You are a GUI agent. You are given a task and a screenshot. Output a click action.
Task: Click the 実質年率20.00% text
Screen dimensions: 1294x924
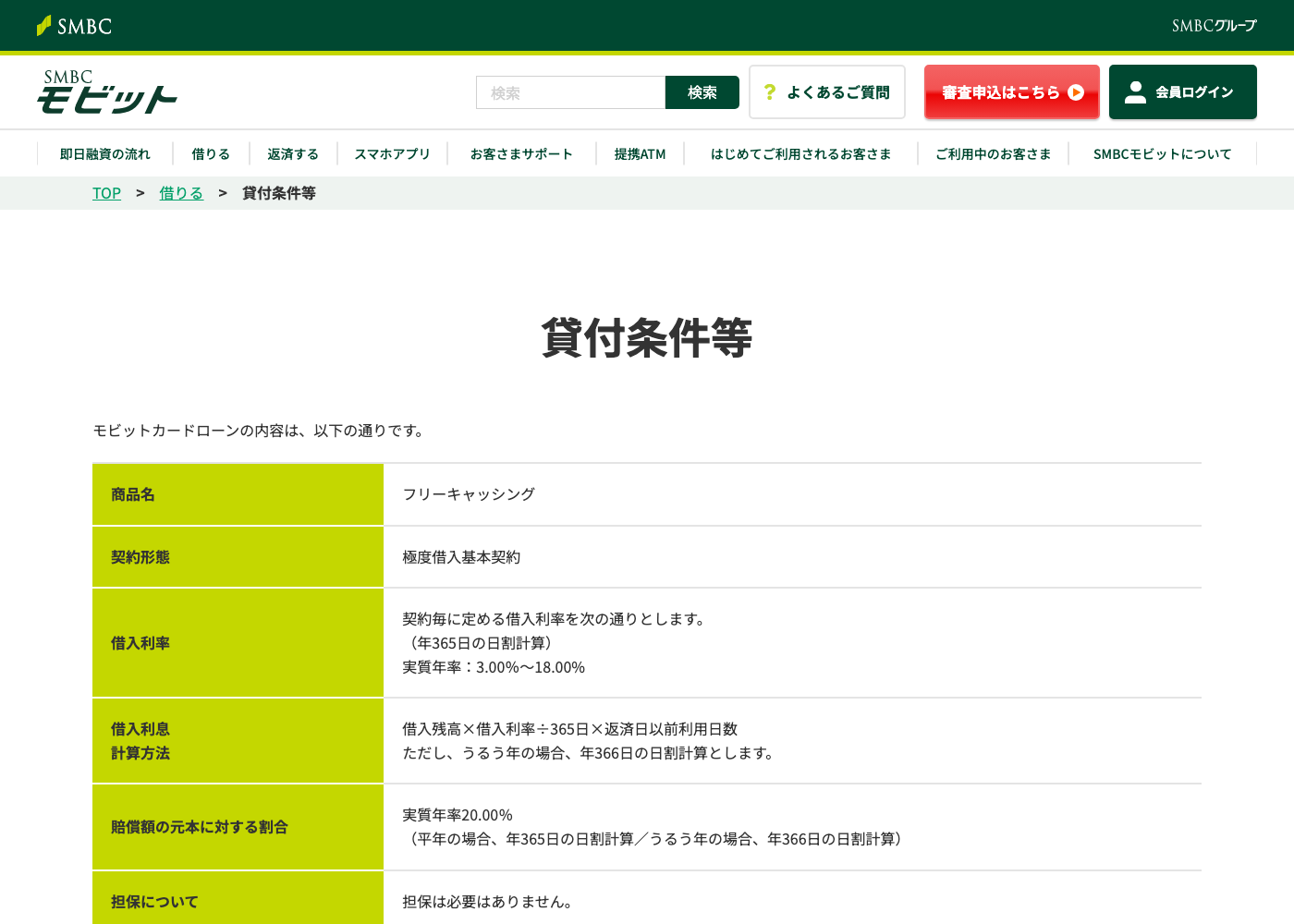pyautogui.click(x=458, y=815)
